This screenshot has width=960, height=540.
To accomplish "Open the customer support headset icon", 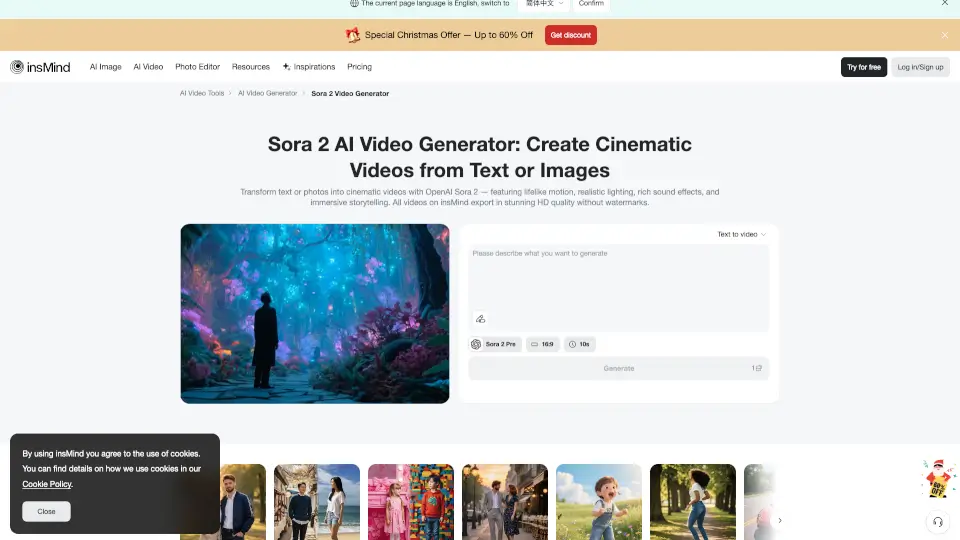I will pos(937,522).
